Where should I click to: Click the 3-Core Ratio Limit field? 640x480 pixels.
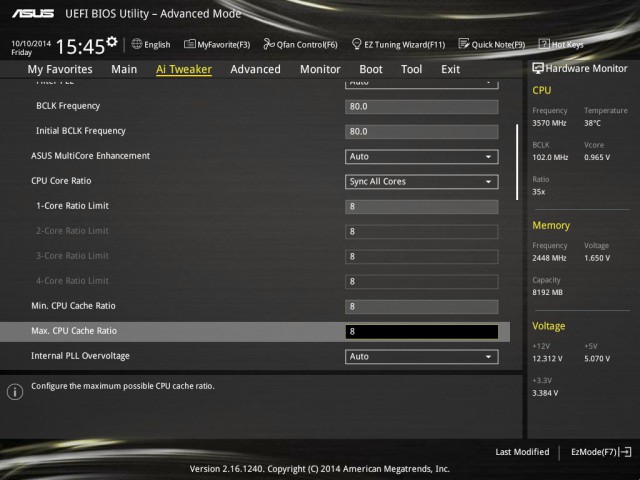click(x=422, y=257)
